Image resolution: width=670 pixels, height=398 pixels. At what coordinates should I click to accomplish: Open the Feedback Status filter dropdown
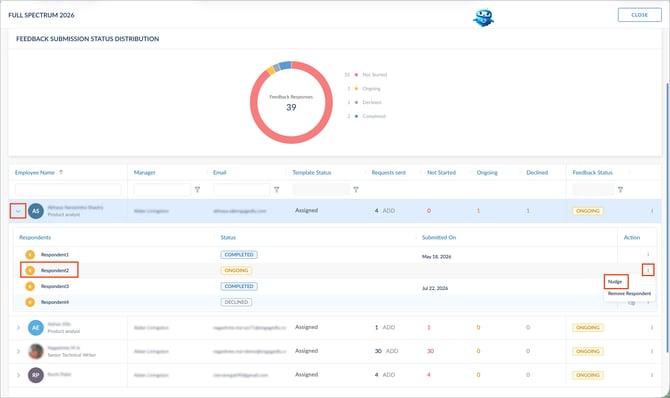tap(593, 189)
